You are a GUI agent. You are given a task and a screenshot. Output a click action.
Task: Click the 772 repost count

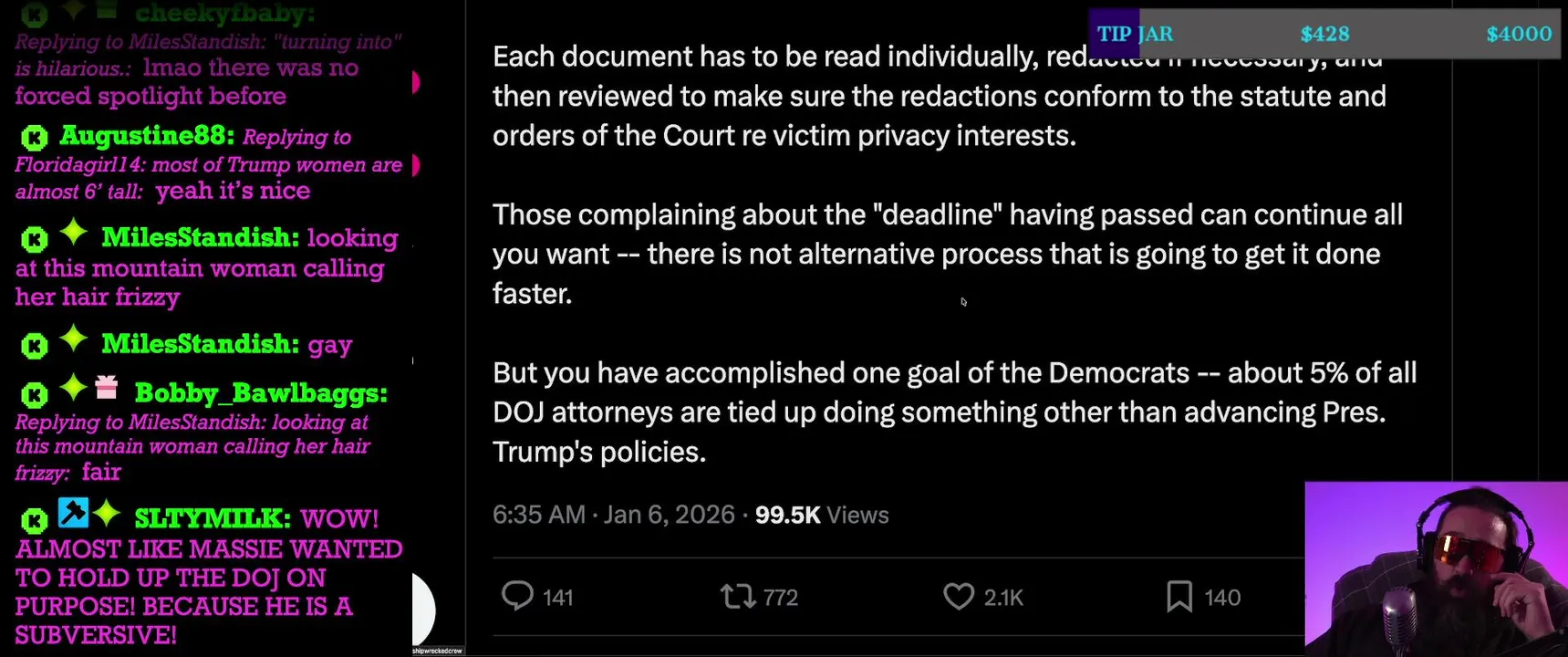pos(780,598)
